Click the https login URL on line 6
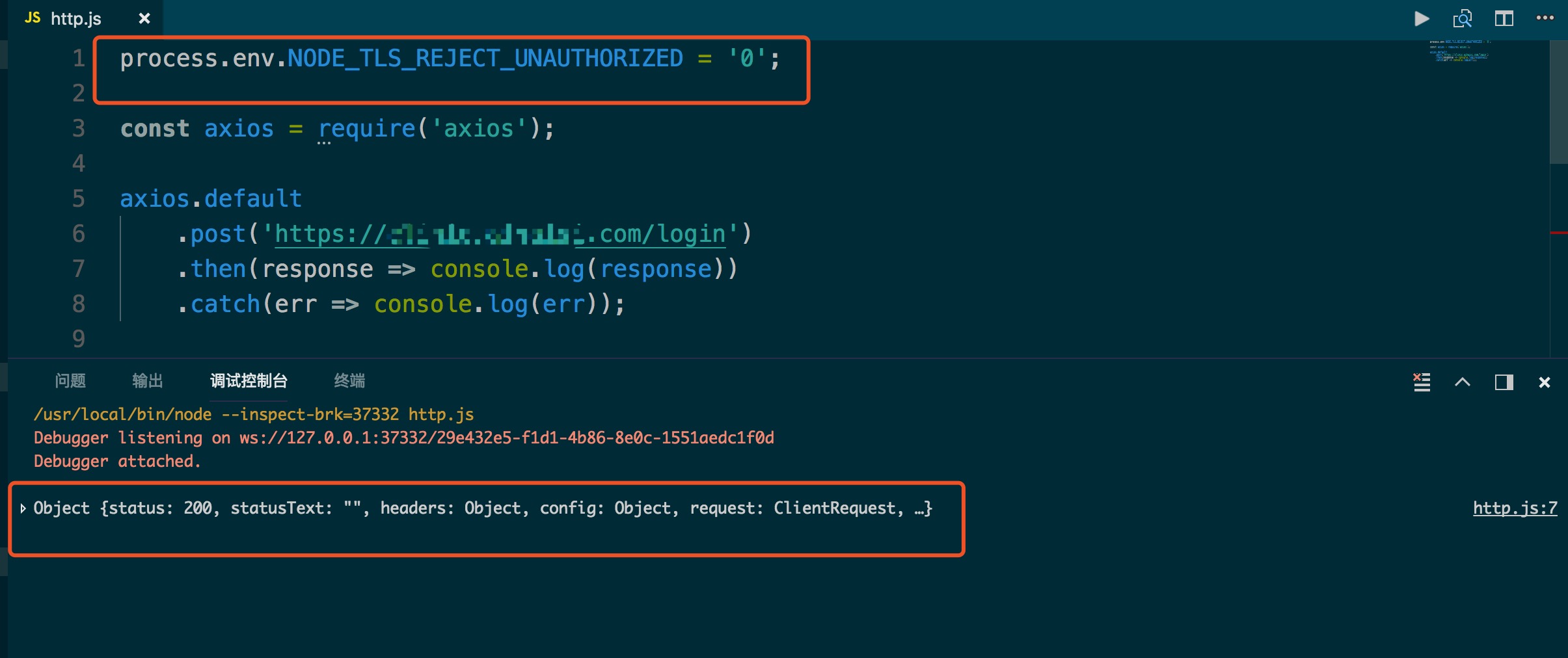1568x658 pixels. [500, 234]
